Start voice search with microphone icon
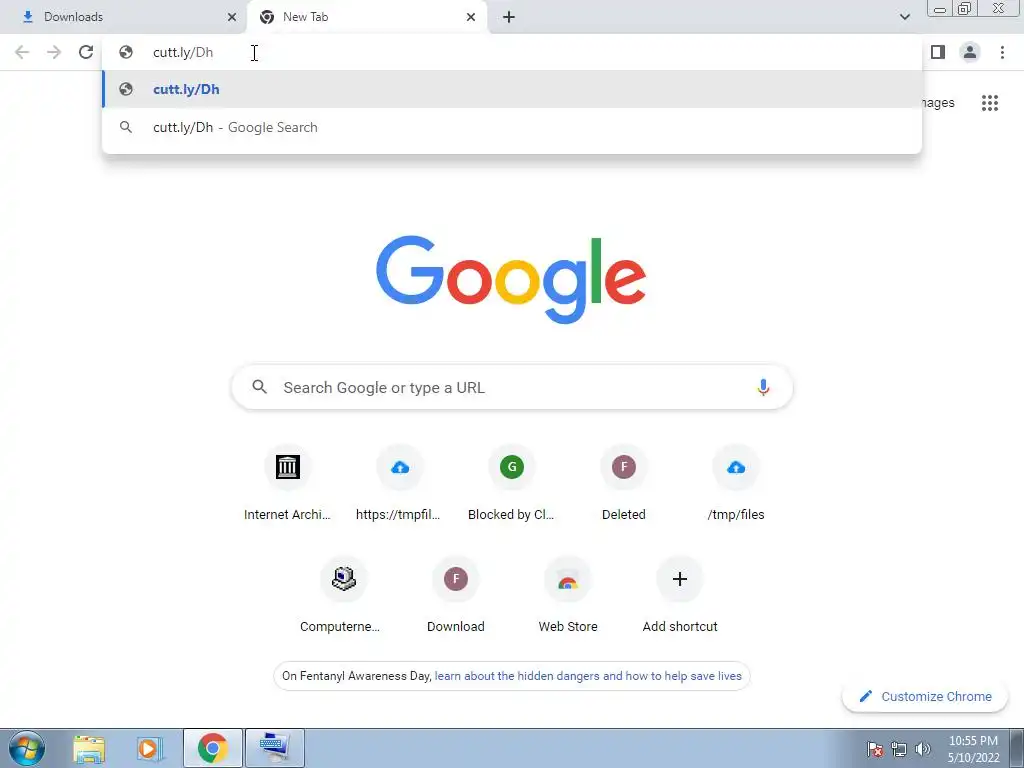Image resolution: width=1024 pixels, height=768 pixels. click(x=763, y=387)
